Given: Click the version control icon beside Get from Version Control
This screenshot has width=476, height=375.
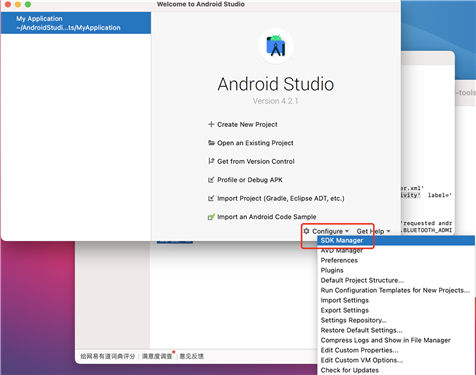Looking at the screenshot, I should pos(211,161).
